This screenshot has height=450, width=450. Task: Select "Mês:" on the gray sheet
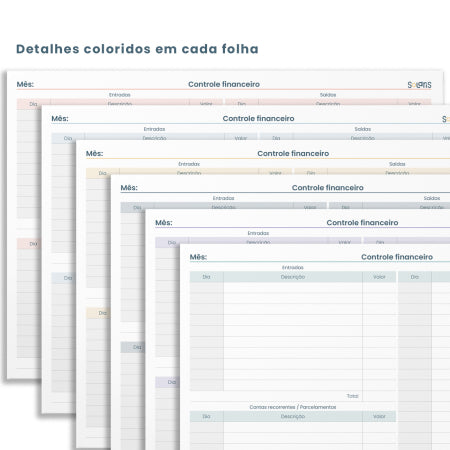pos(129,188)
